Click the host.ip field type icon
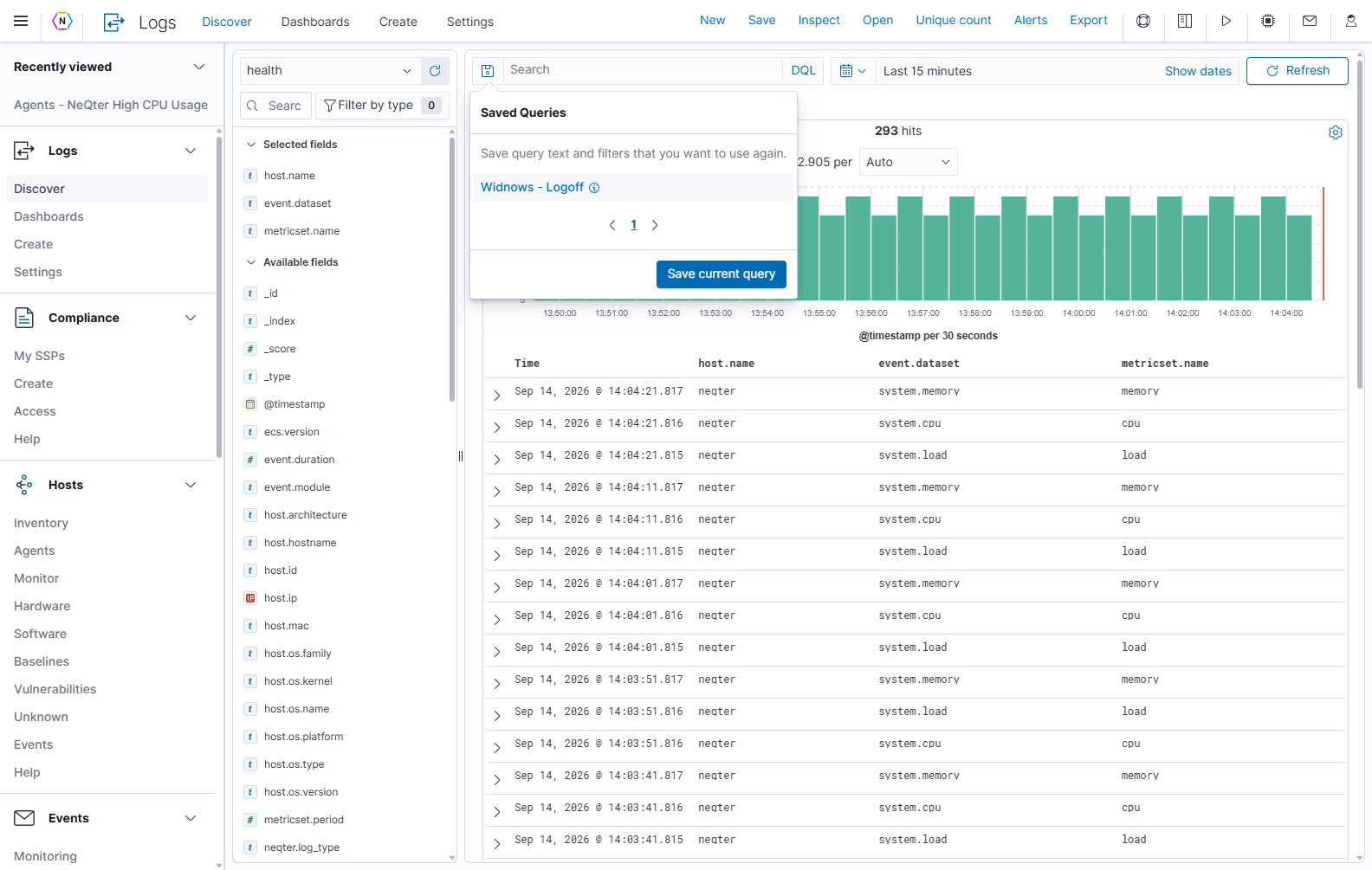Screen dimensions: 1372x870 (x=250, y=598)
